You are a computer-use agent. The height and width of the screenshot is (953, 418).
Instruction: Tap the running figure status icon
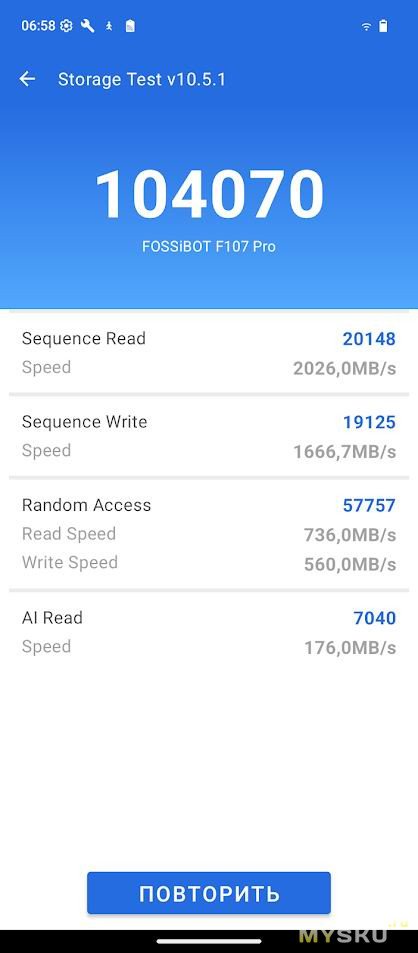(109, 26)
